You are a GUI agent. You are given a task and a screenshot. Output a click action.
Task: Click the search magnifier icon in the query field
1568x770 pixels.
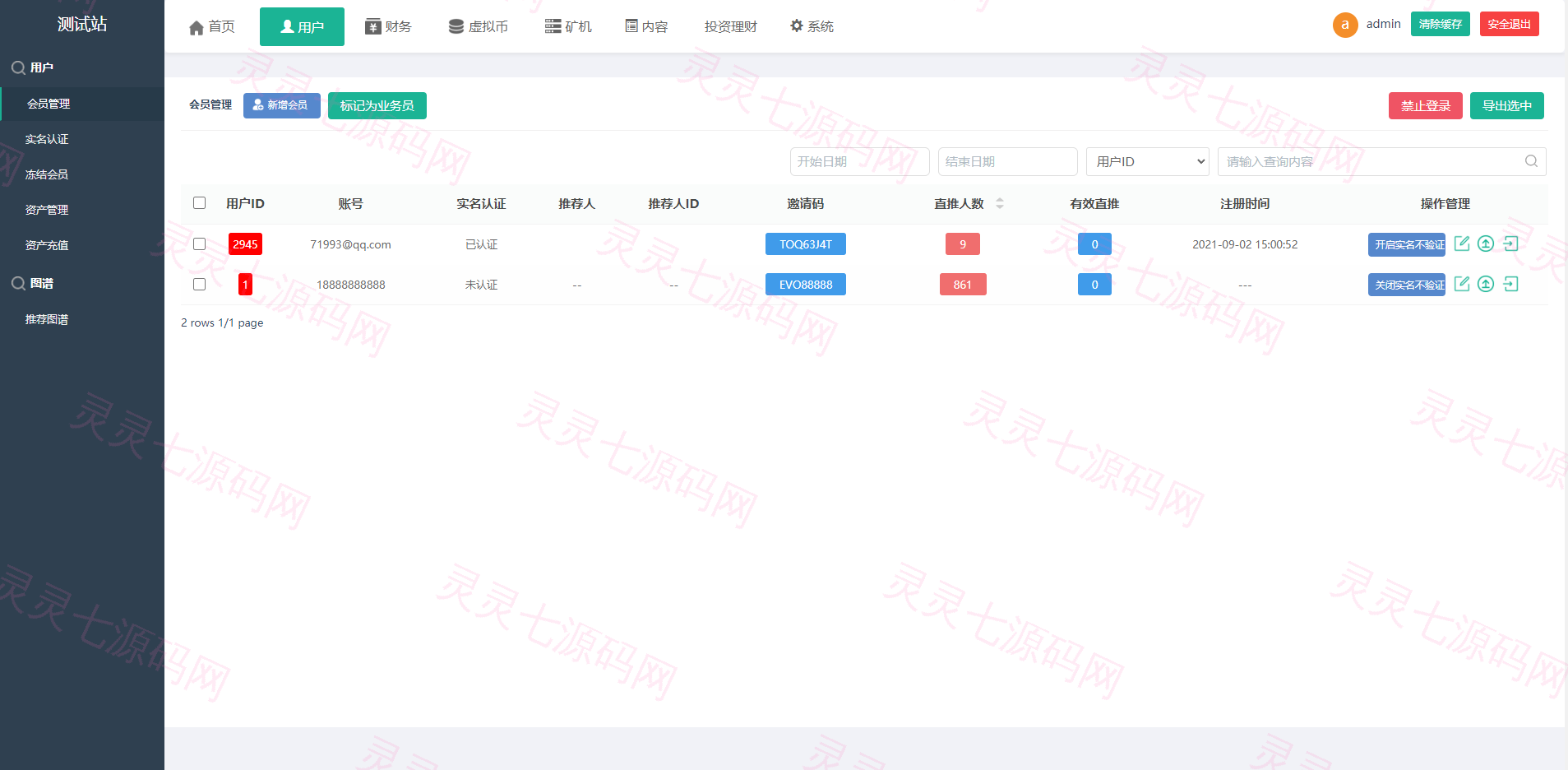tap(1531, 161)
